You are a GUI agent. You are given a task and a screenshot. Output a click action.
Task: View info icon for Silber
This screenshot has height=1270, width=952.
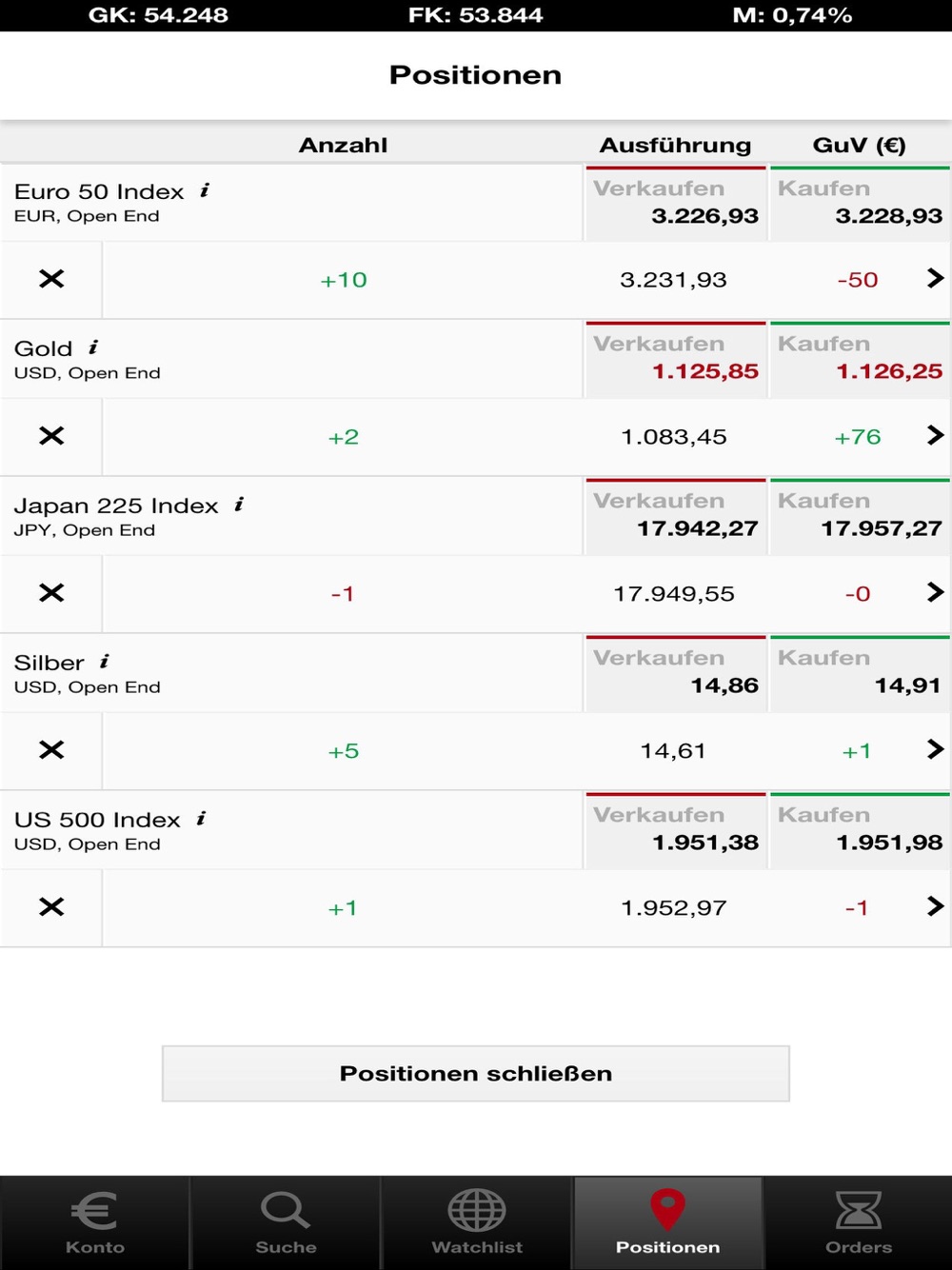[x=105, y=662]
